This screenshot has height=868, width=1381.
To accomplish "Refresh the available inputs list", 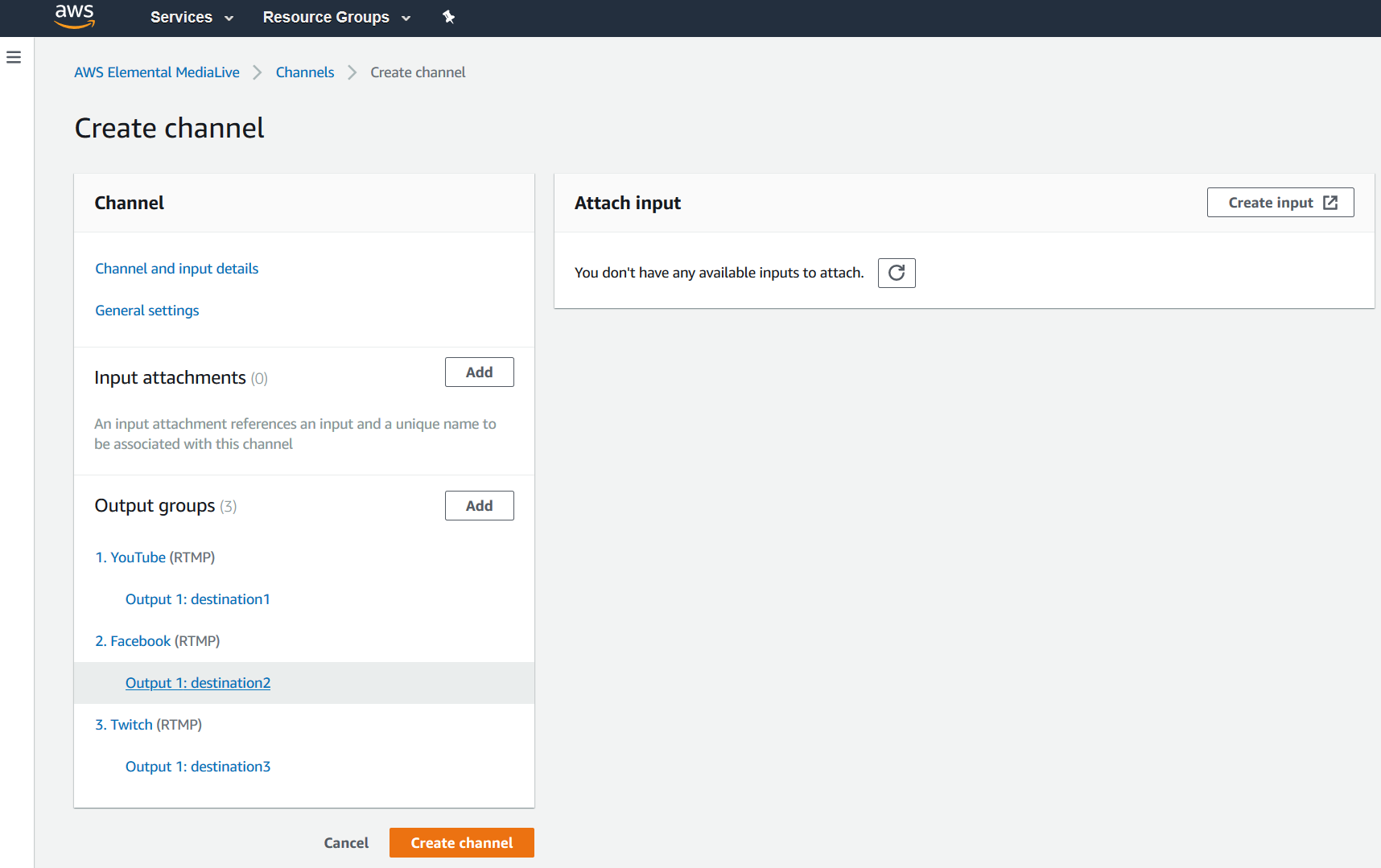I will pyautogui.click(x=897, y=273).
